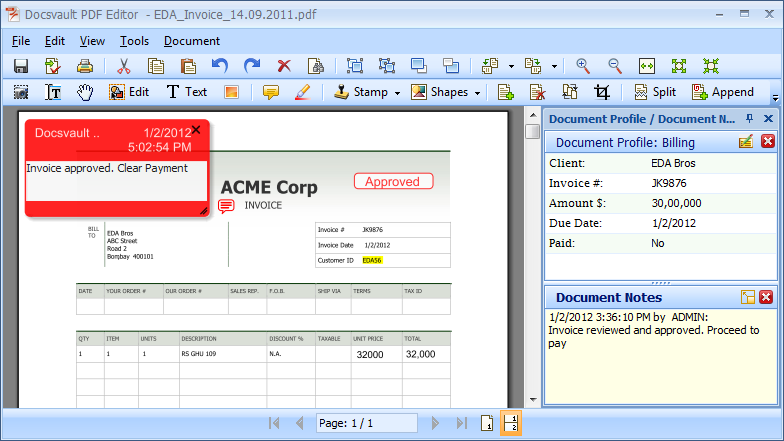Go to the previous page
Image resolution: width=784 pixels, height=441 pixels.
point(300,424)
